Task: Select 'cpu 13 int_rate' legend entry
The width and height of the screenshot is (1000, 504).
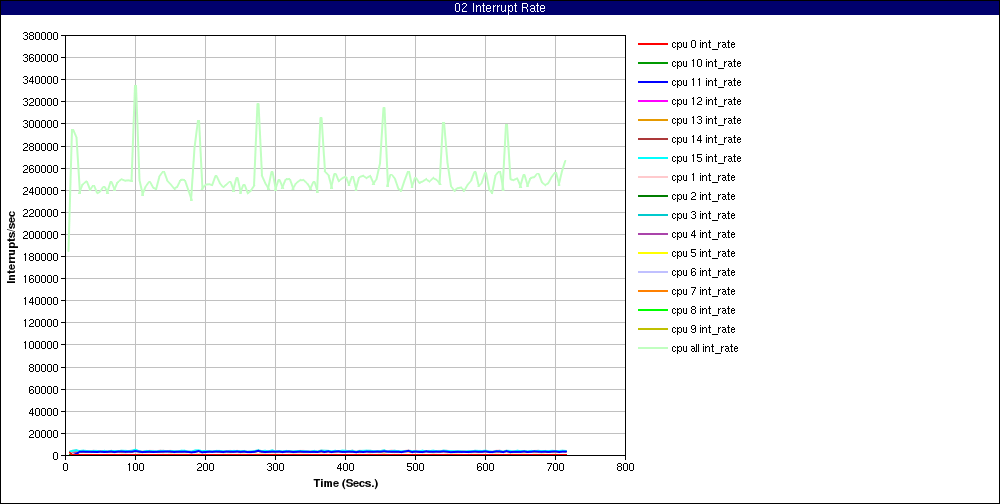Action: pyautogui.click(x=690, y=121)
